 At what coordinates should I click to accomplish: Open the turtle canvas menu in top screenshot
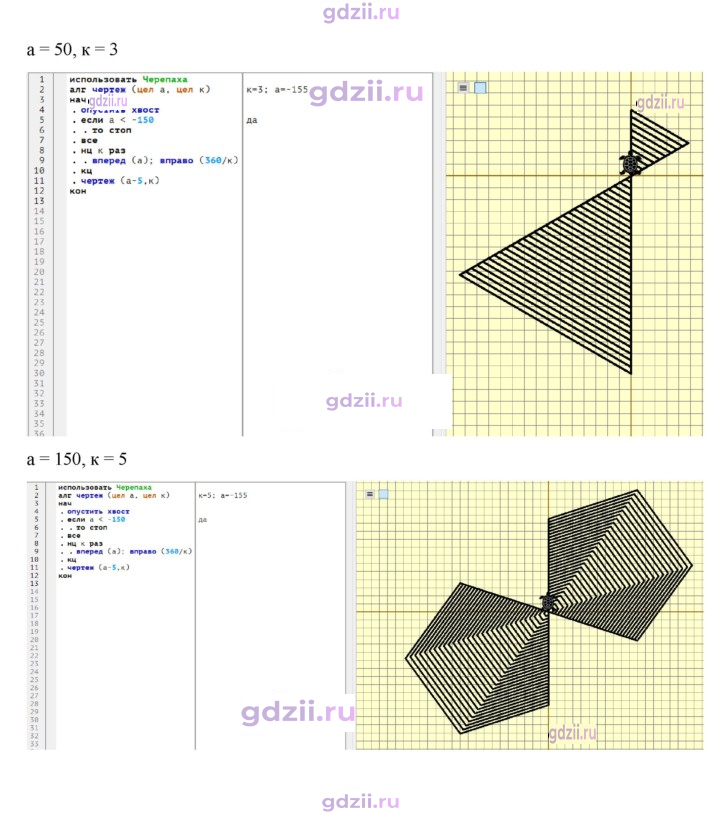point(463,88)
